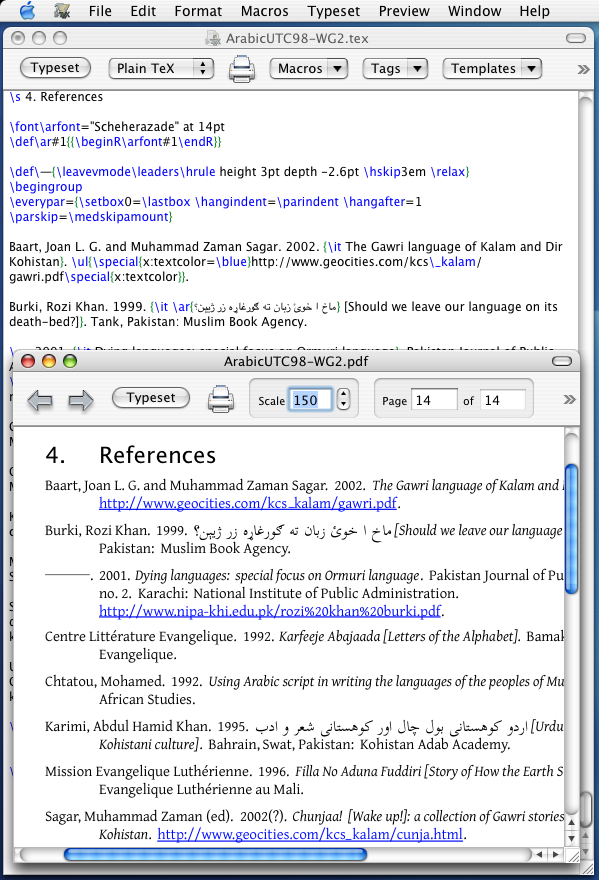Expand the Macros dropdown in toolbar

click(x=309, y=68)
